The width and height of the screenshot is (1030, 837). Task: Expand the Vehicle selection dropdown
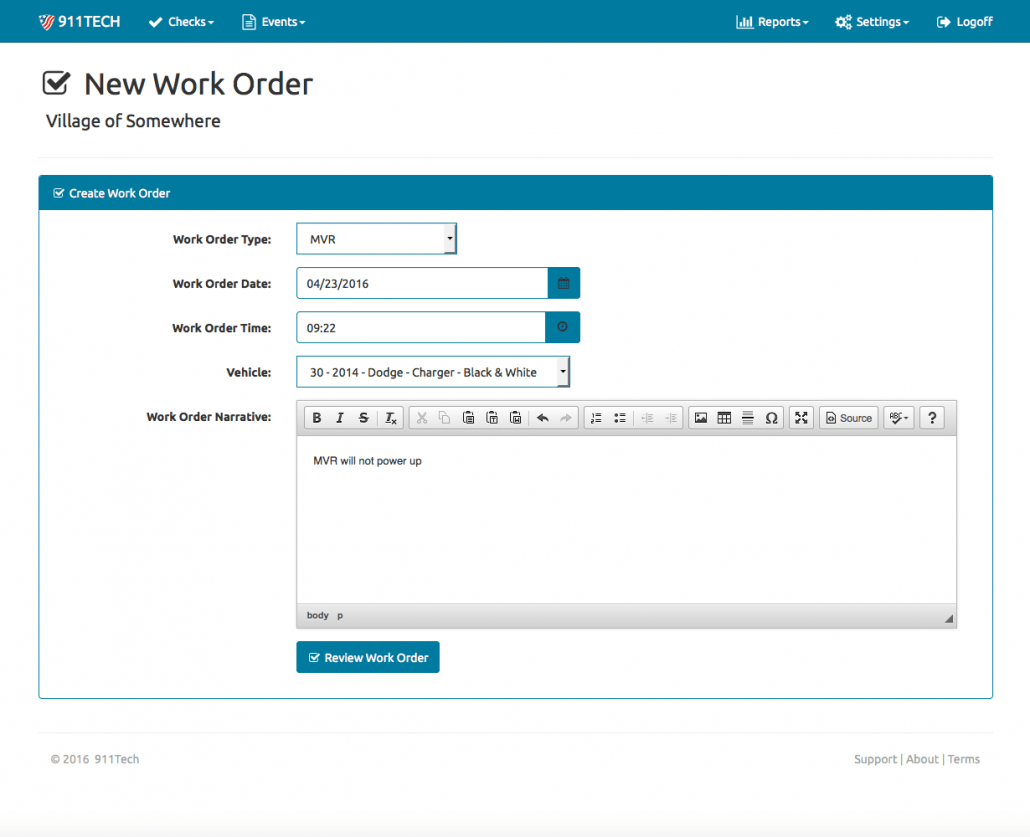(x=433, y=372)
